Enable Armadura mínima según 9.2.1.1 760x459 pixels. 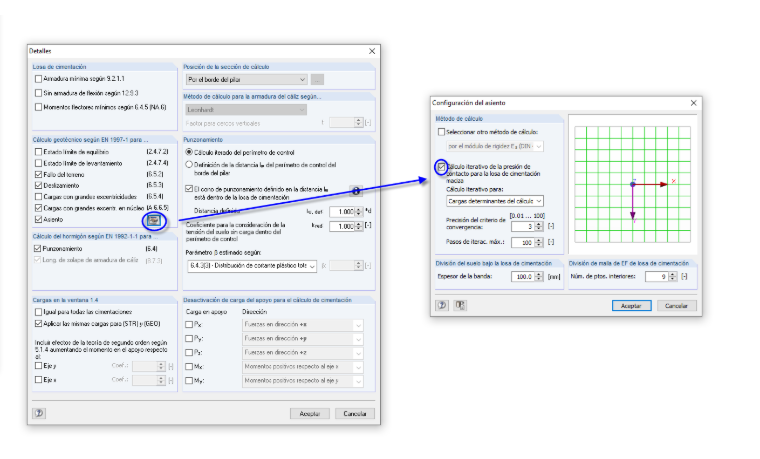[38, 79]
